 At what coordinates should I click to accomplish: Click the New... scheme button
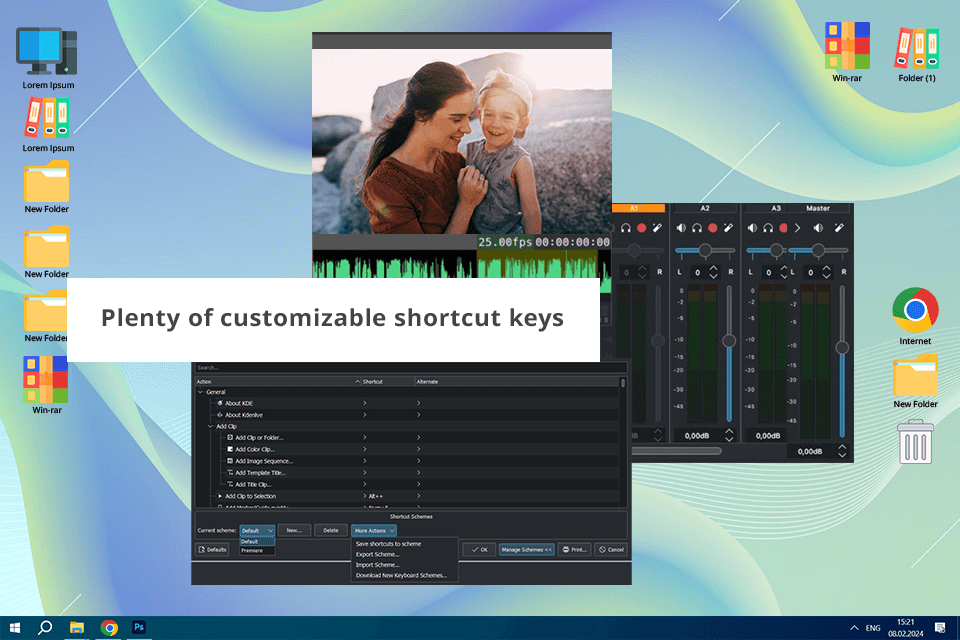[x=294, y=530]
